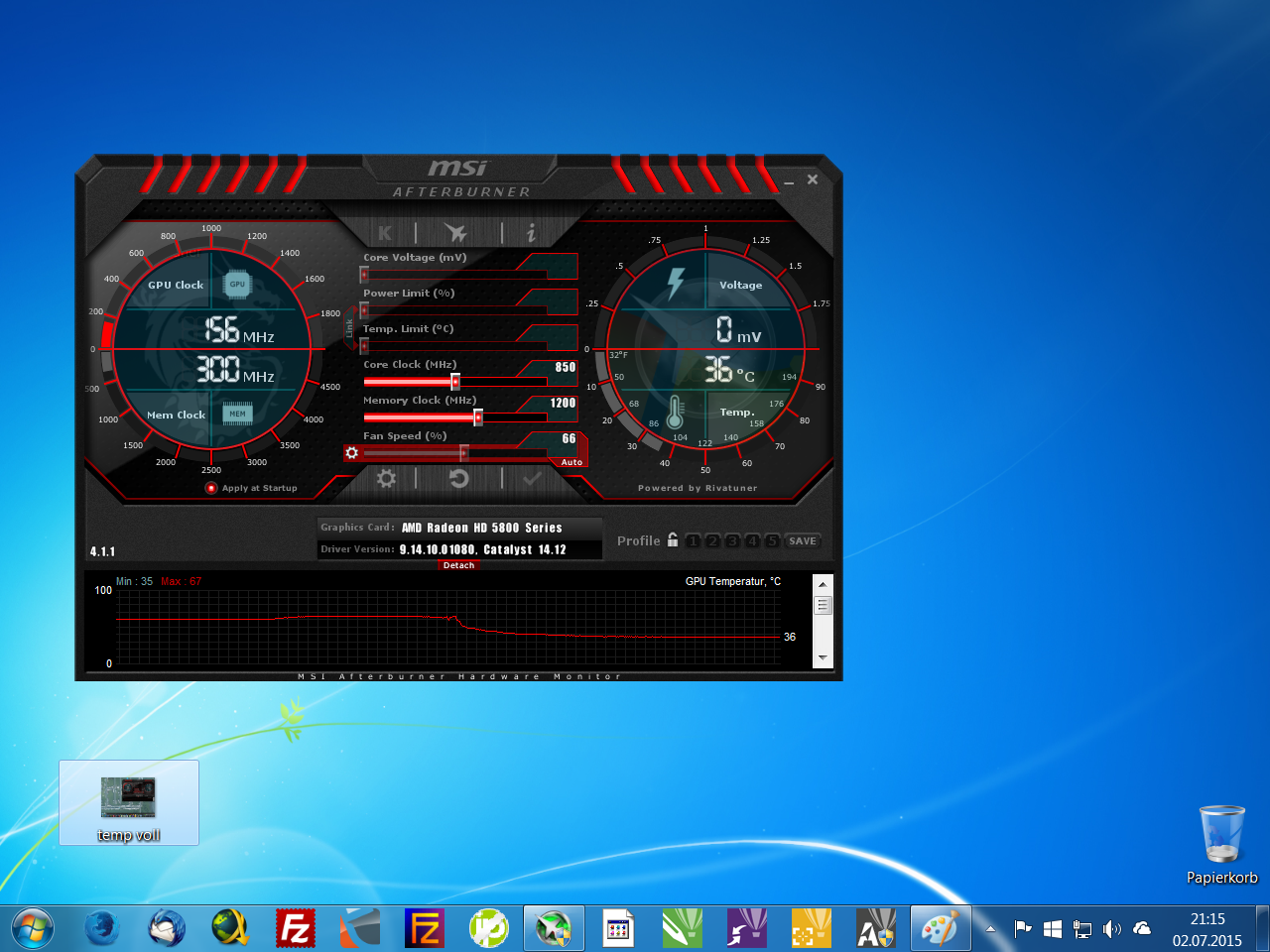The image size is (1270, 952).
Task: Click the Core Clock value field 850
Action: [x=565, y=367]
